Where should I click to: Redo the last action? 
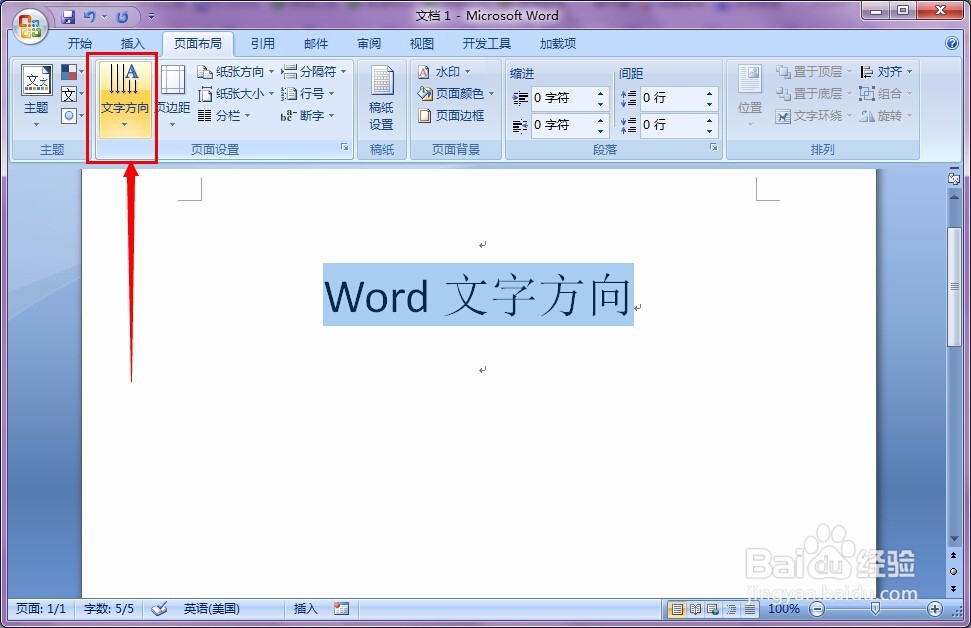click(x=123, y=17)
